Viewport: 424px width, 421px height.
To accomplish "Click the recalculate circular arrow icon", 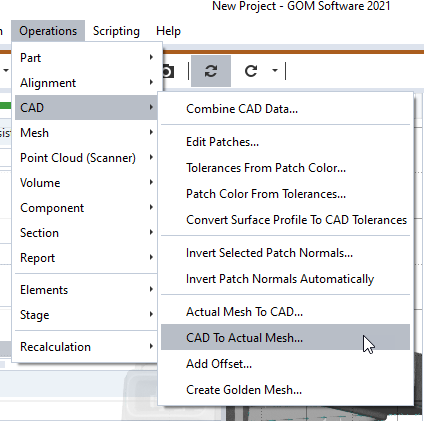I will (x=251, y=71).
